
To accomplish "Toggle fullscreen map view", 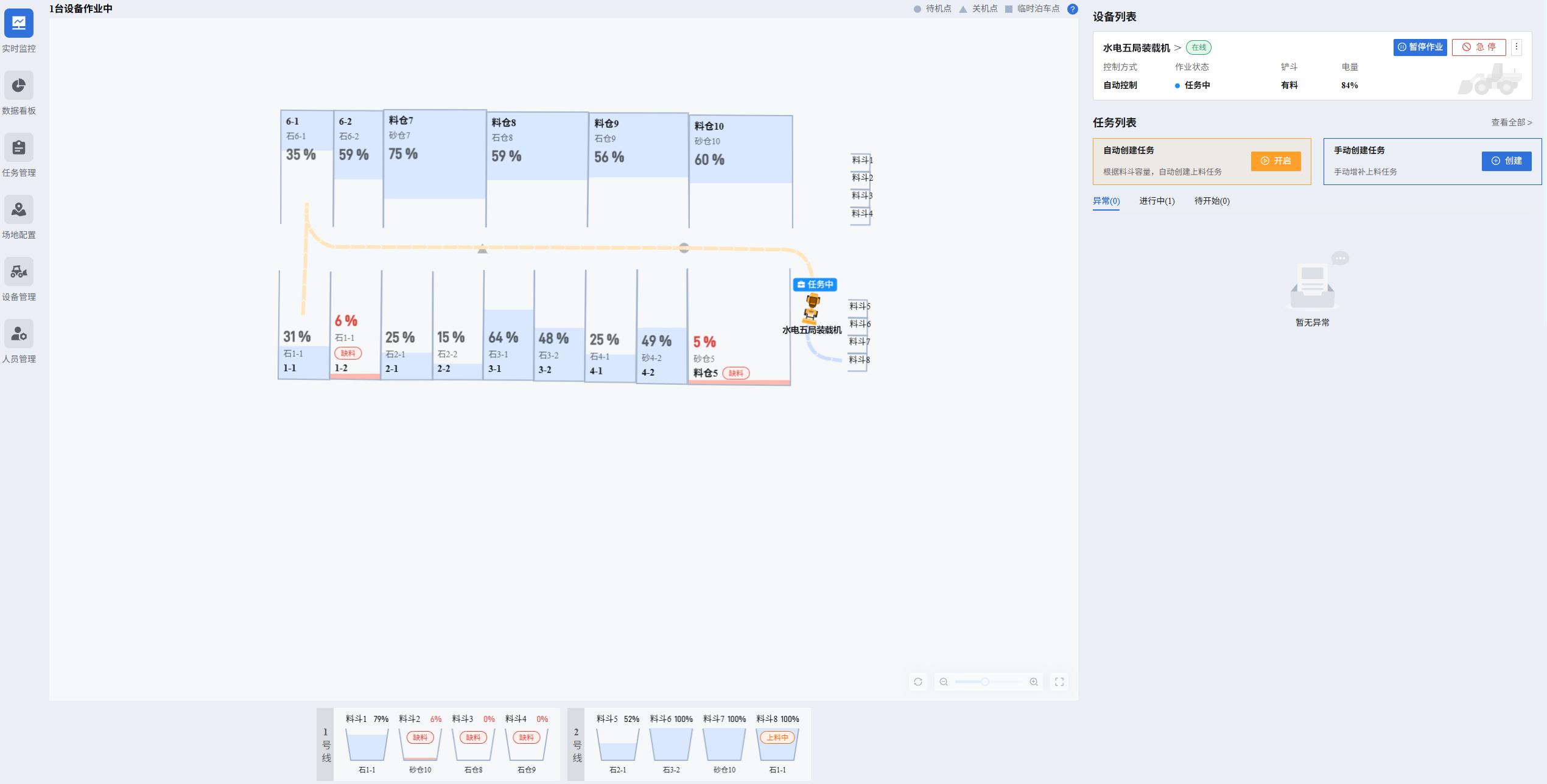I will tap(1059, 682).
